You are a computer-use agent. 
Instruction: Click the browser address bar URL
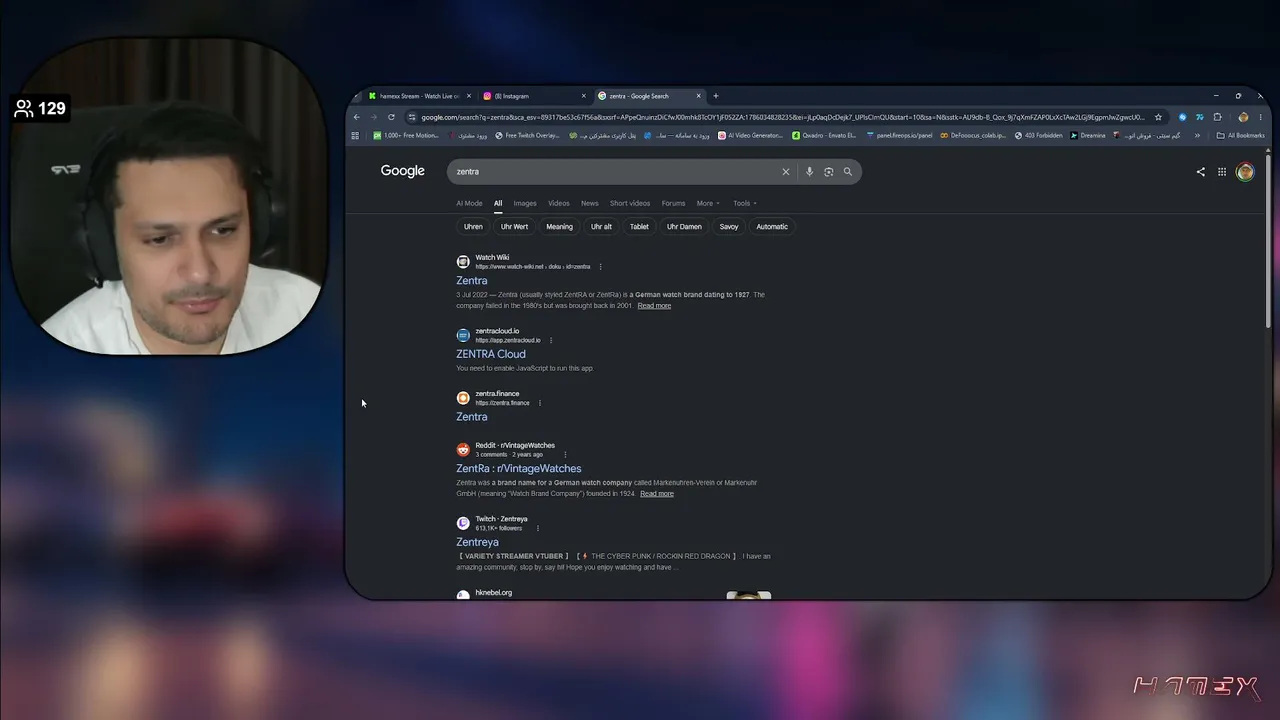[783, 117]
